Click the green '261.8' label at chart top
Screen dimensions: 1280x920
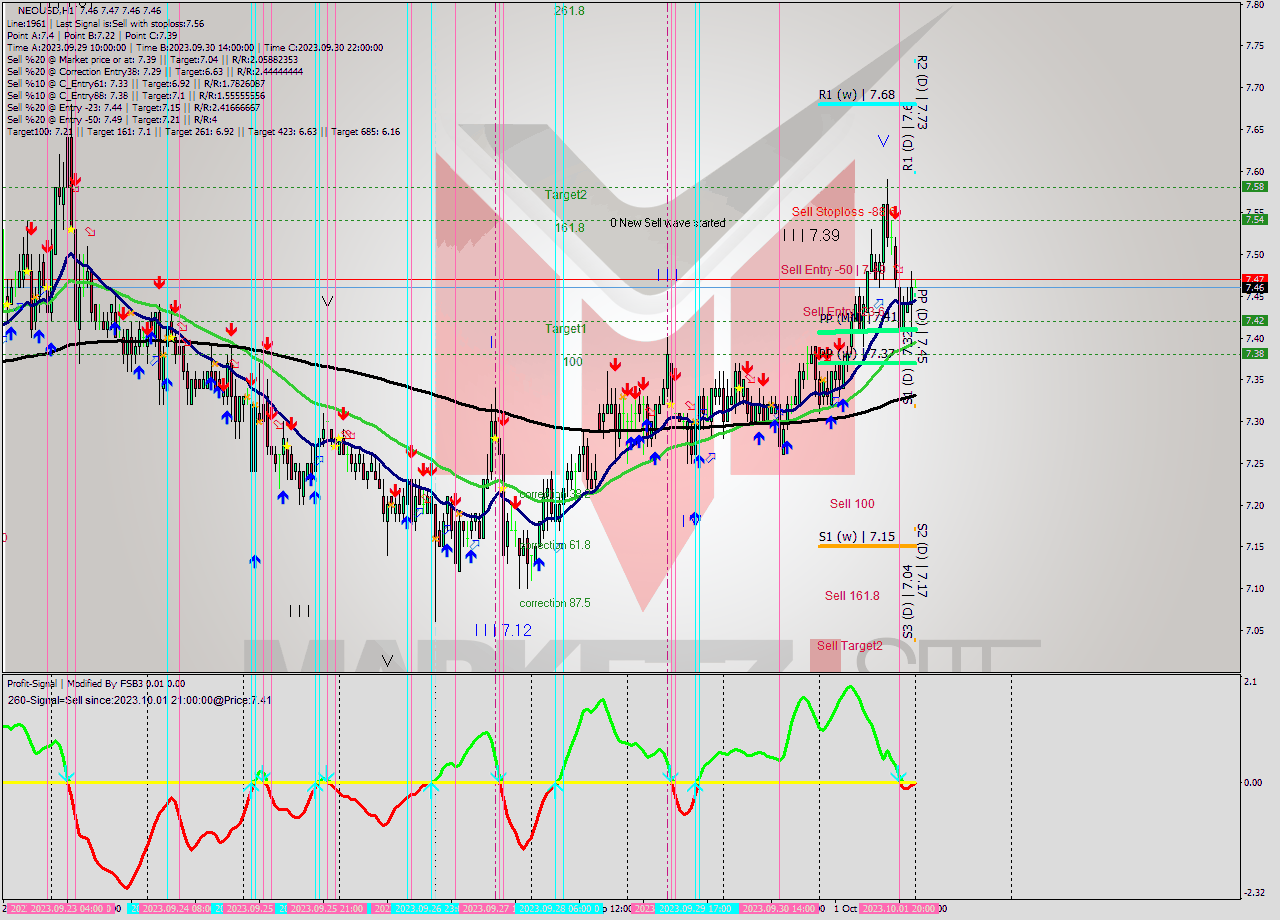click(570, 10)
